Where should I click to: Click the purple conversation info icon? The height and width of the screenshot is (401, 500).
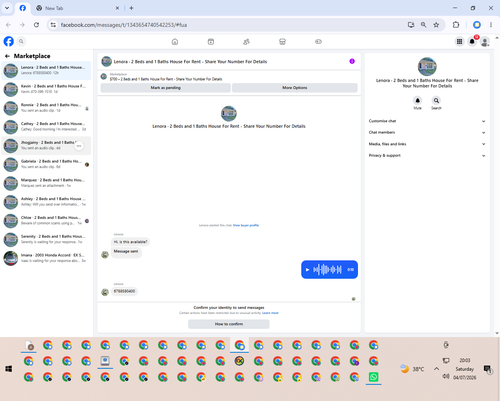click(352, 61)
